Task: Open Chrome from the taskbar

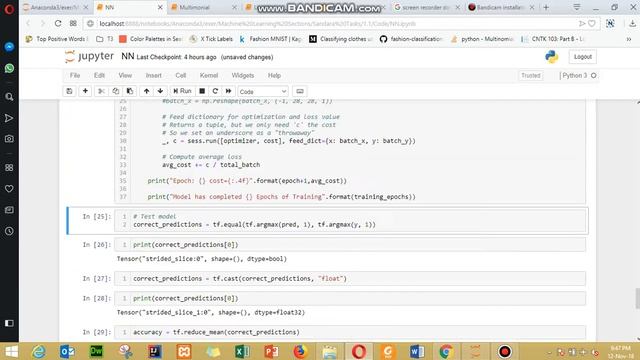Action: pyautogui.click(x=446, y=351)
